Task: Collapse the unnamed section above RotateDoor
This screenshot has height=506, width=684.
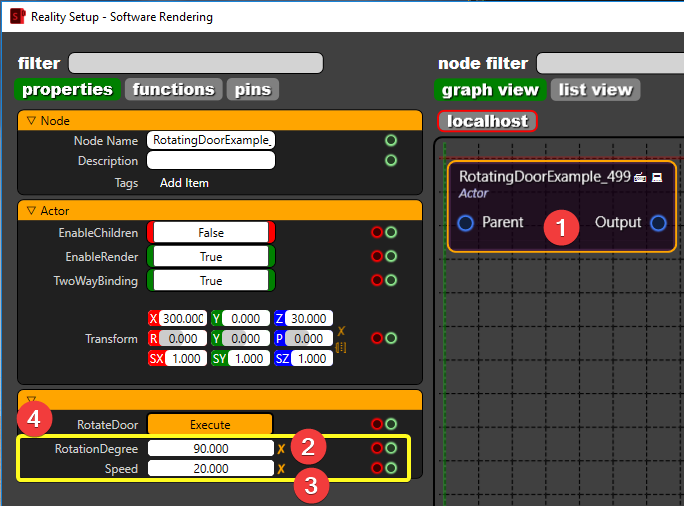Action: tap(31, 399)
